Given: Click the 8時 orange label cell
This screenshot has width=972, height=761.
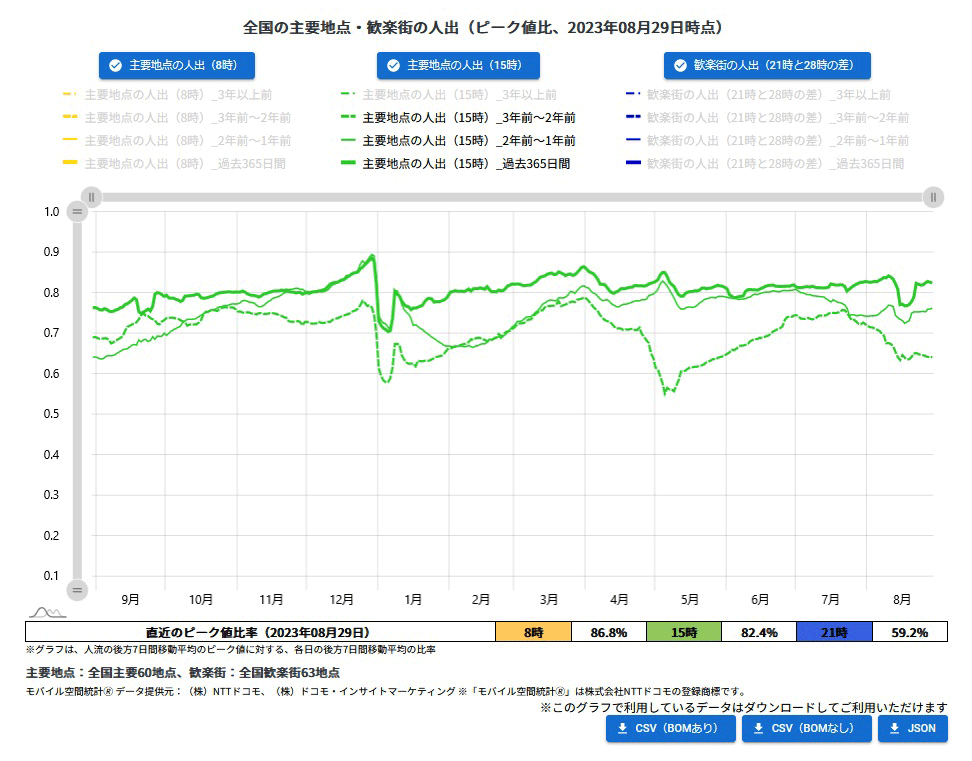Looking at the screenshot, I should click(533, 632).
